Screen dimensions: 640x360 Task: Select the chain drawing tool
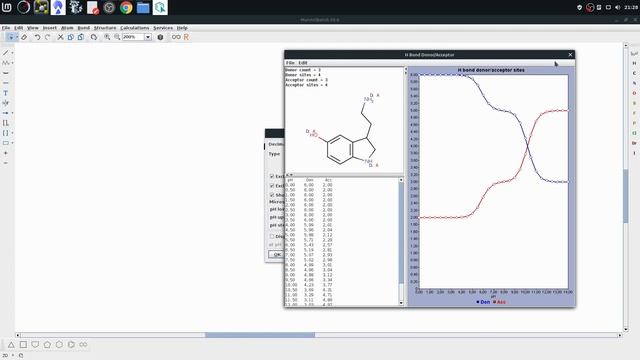pos(5,63)
